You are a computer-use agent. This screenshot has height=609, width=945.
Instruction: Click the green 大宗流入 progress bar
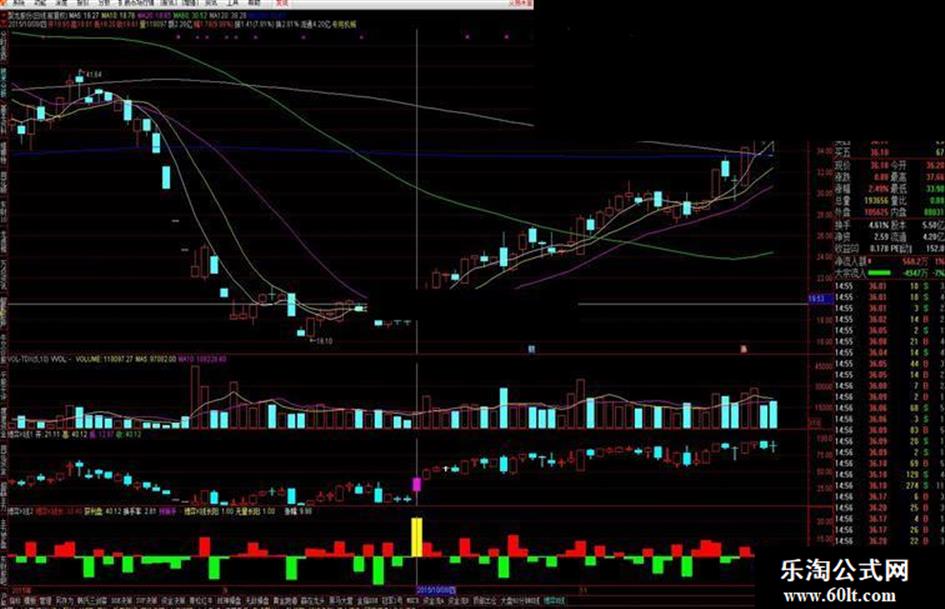[879, 273]
